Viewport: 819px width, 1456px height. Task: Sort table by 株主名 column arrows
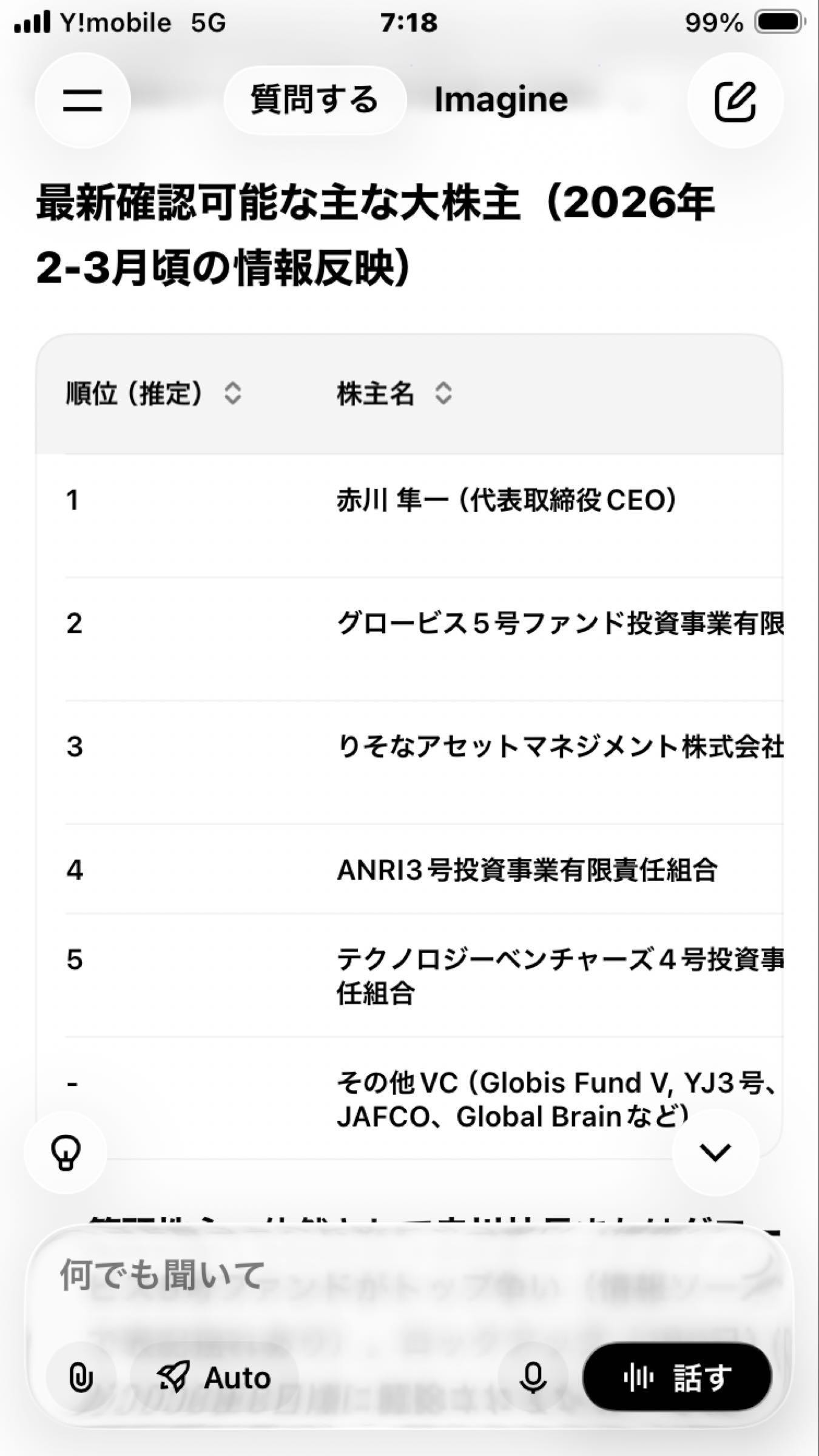point(443,393)
